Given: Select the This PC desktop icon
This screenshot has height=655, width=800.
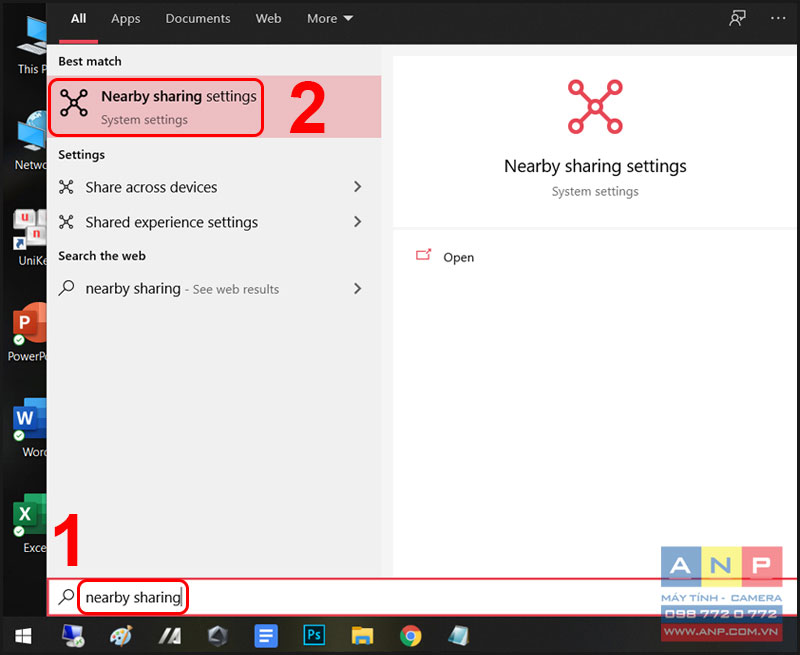Looking at the screenshot, I should pyautogui.click(x=32, y=46).
